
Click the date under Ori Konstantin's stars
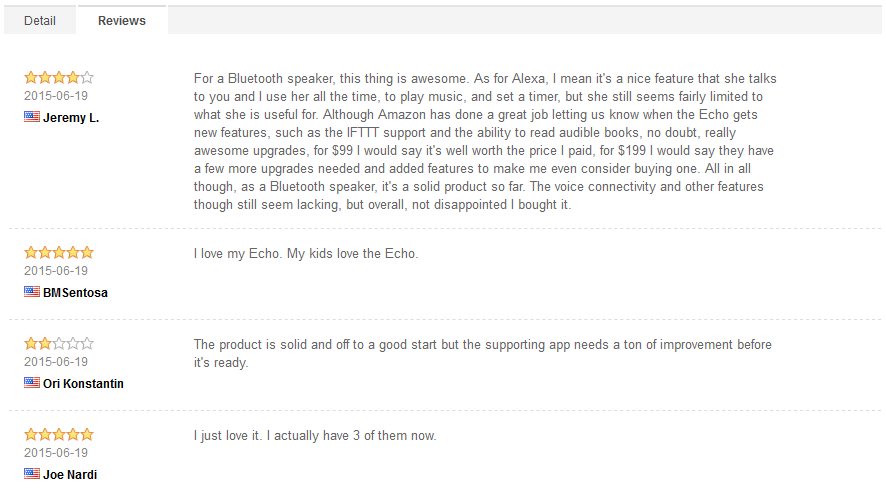coord(56,362)
